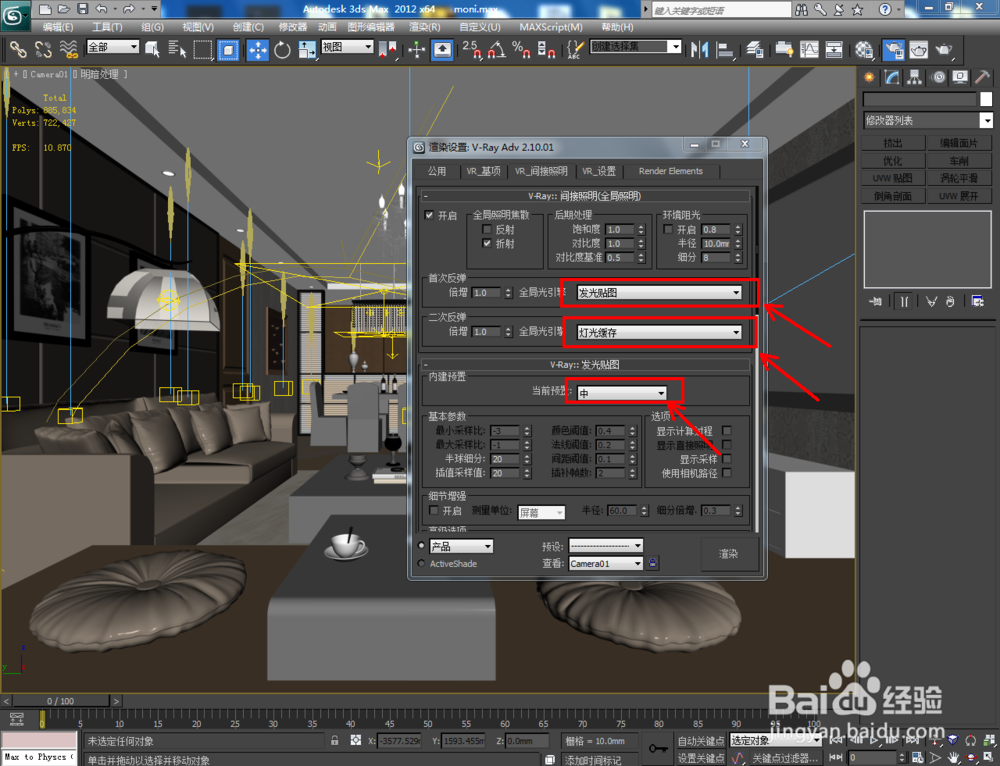Open the Curve Editor icon
The image size is (1000, 766).
pyautogui.click(x=809, y=50)
